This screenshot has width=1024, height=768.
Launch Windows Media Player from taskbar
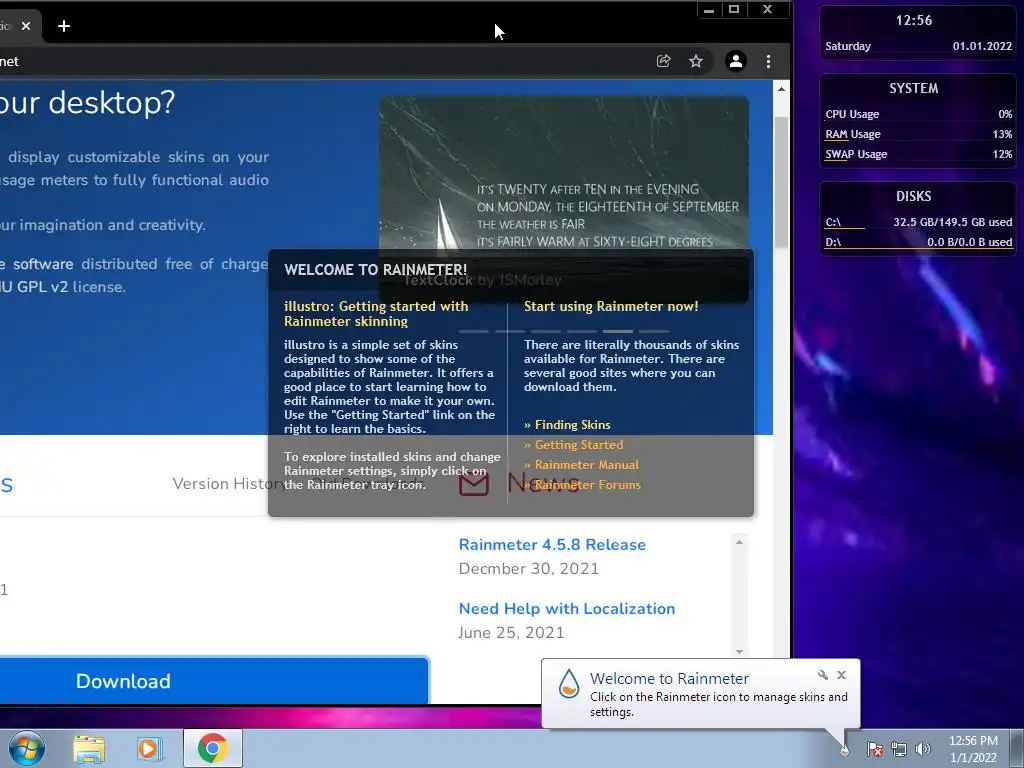150,749
